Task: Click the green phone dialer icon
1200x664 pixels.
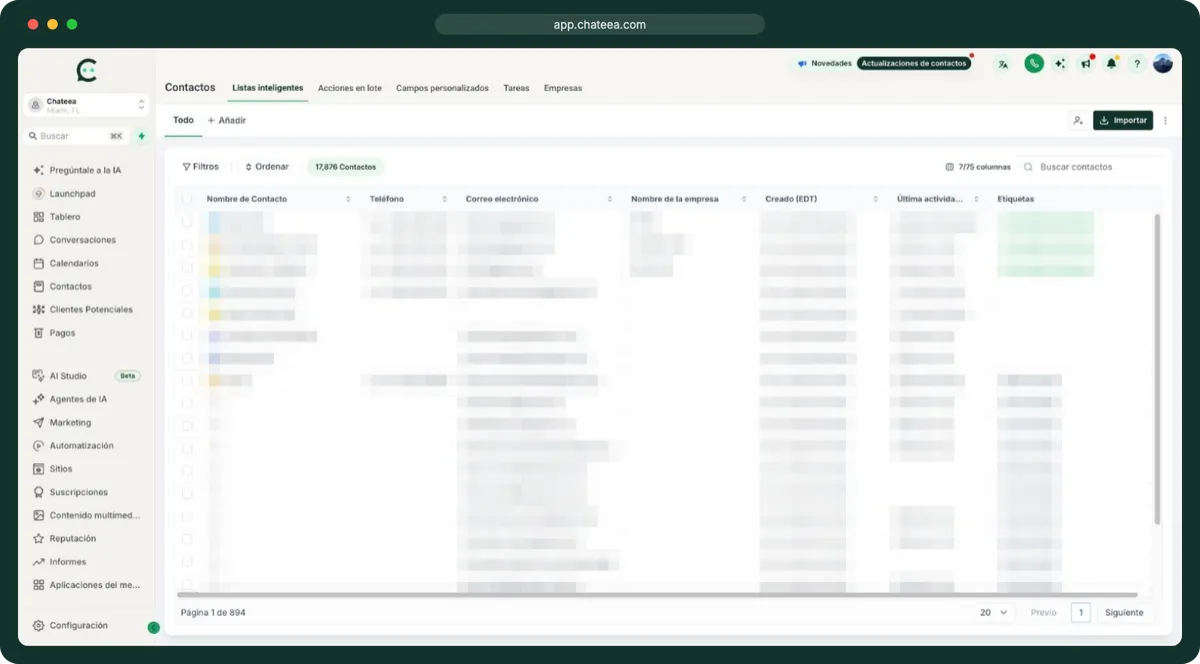Action: point(1034,63)
